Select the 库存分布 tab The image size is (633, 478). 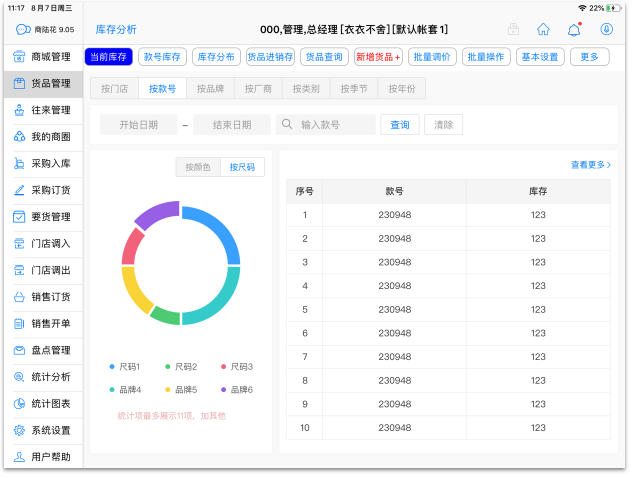(x=216, y=57)
